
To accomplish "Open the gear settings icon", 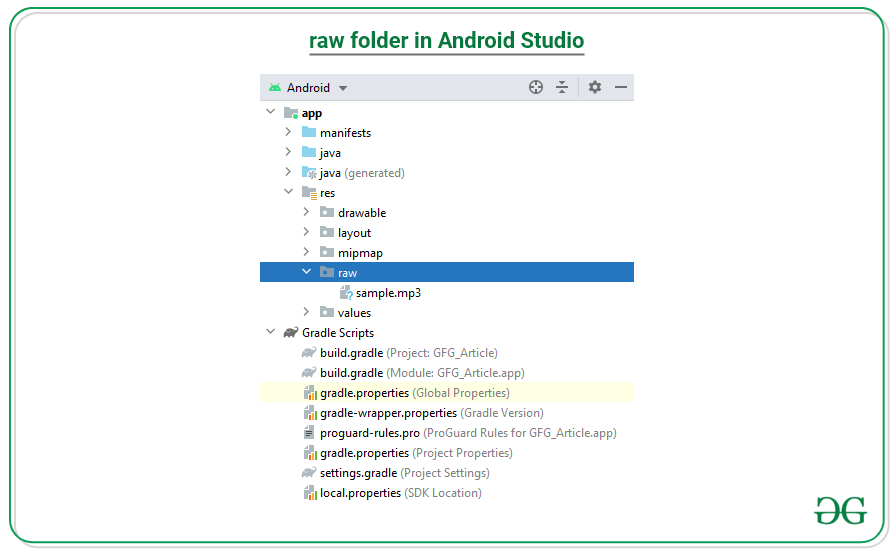I will point(595,88).
